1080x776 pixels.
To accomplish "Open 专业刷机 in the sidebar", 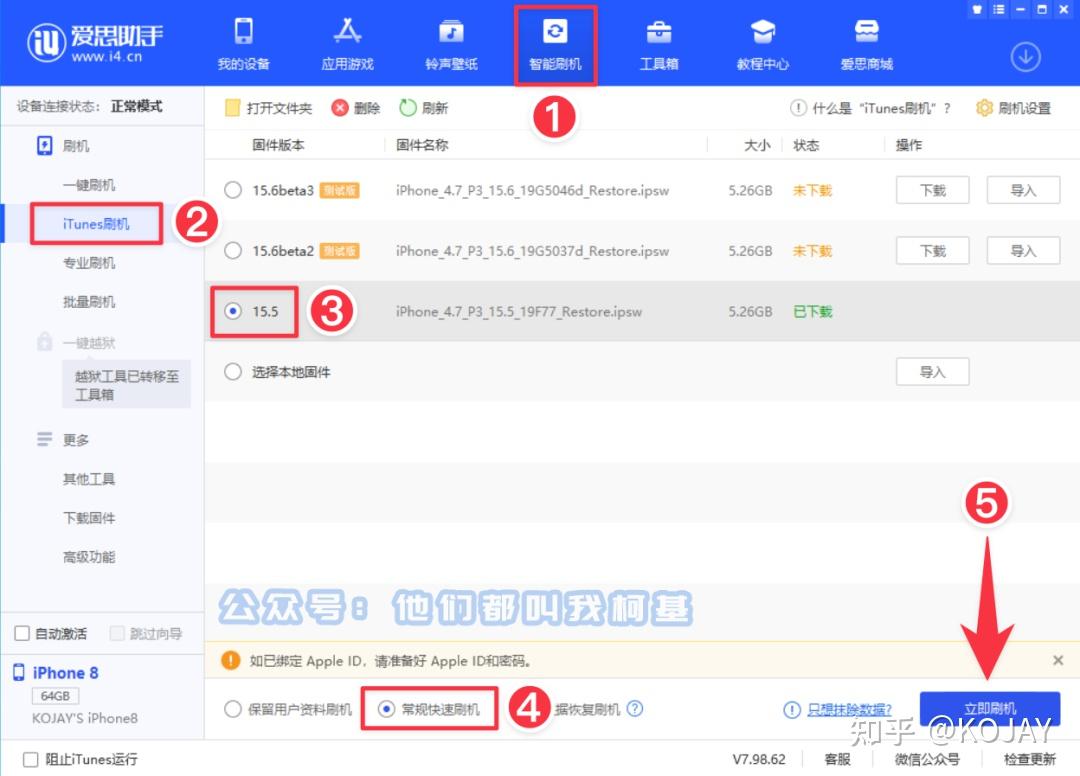I will tap(89, 263).
